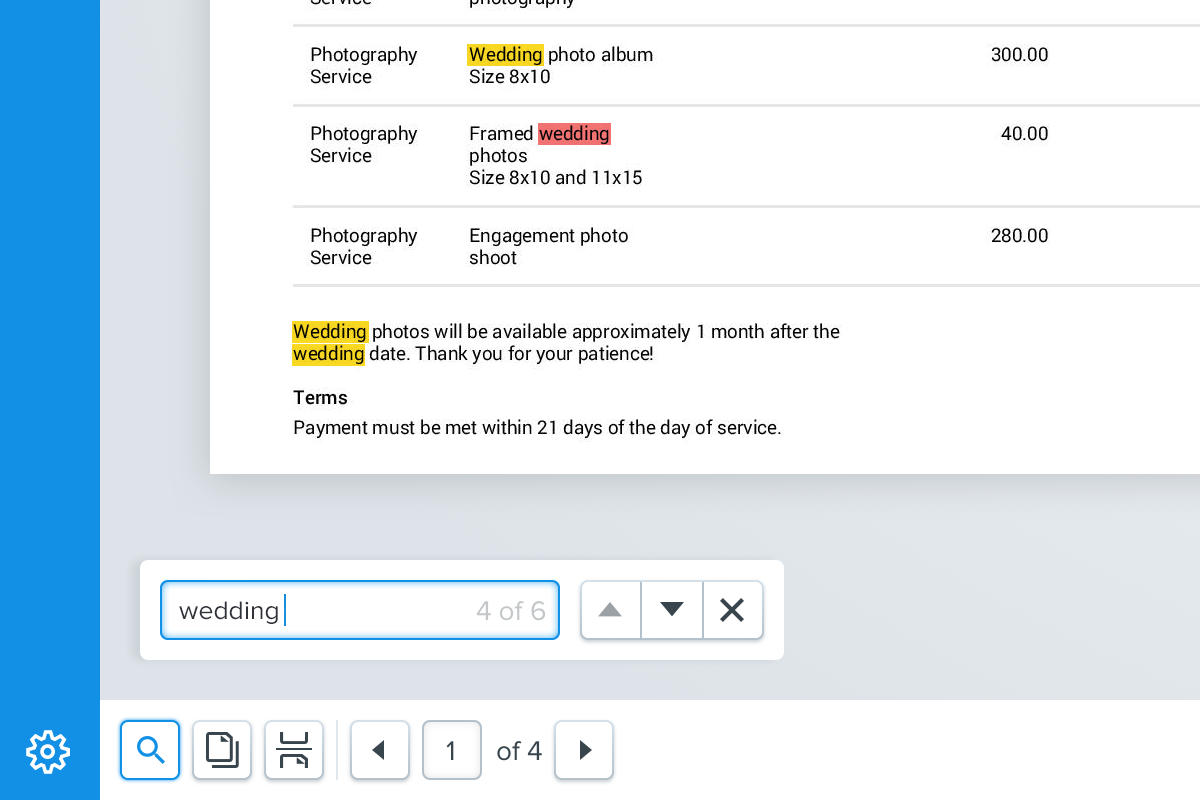
Task: Click highlighted "Wedding" in photo album row
Action: pos(505,55)
